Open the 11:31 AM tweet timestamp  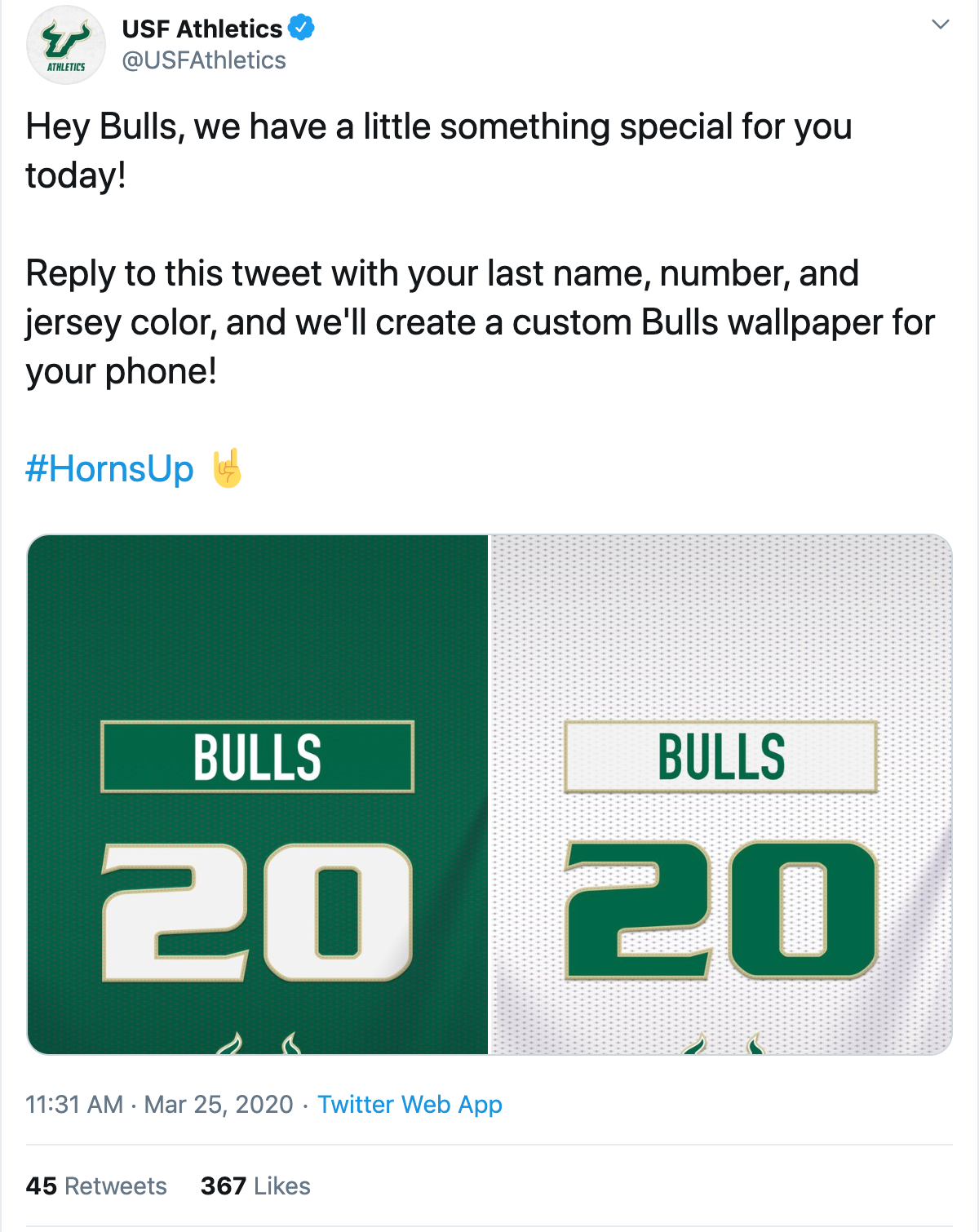click(x=74, y=1104)
